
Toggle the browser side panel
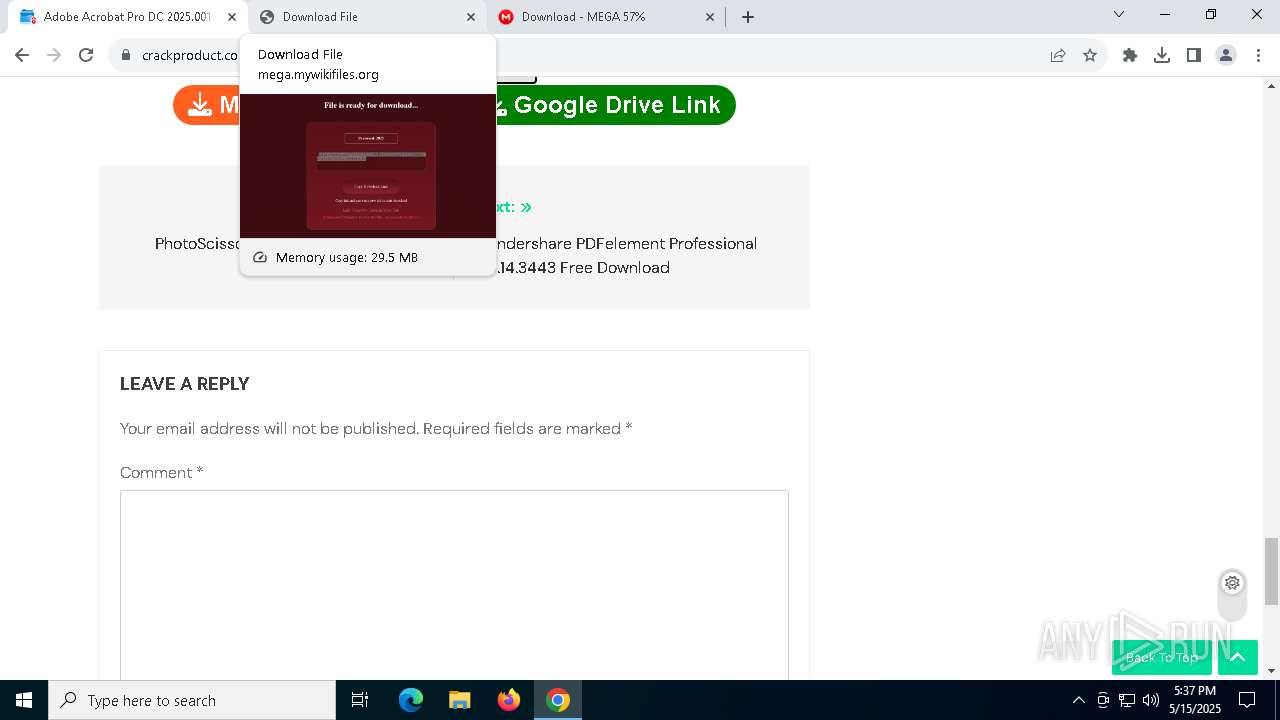click(x=1194, y=55)
